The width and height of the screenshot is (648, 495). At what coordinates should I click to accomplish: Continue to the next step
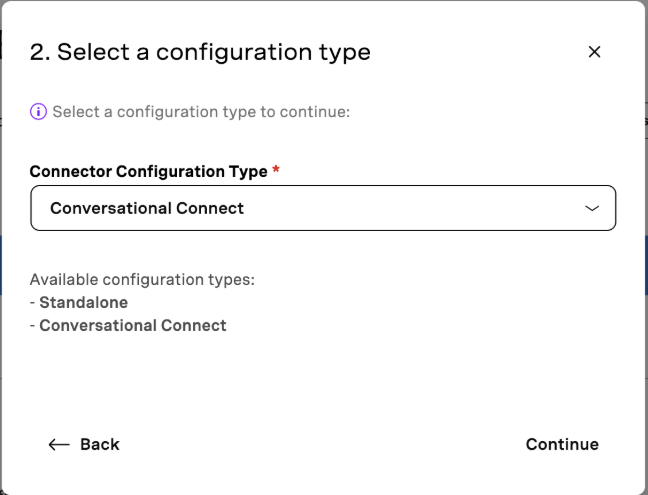[x=562, y=445]
